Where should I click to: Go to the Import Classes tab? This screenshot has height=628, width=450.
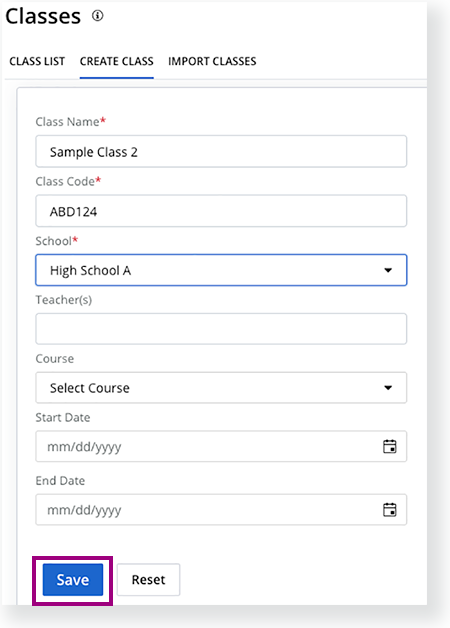(x=212, y=61)
